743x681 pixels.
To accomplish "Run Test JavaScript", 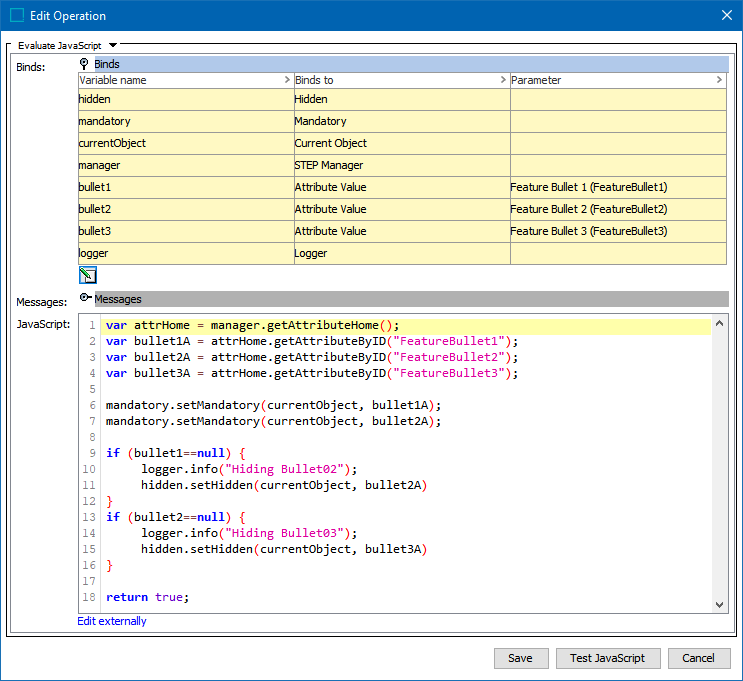I will tap(607, 658).
